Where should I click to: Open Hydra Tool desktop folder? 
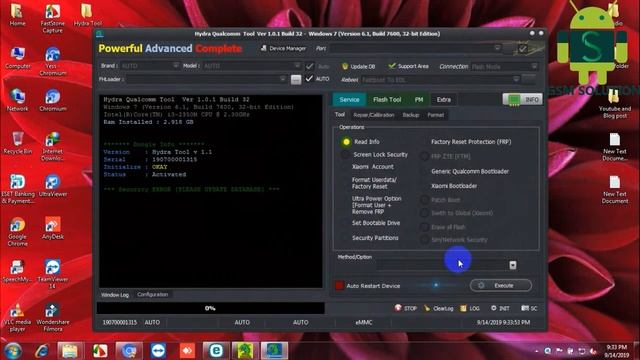[87, 15]
